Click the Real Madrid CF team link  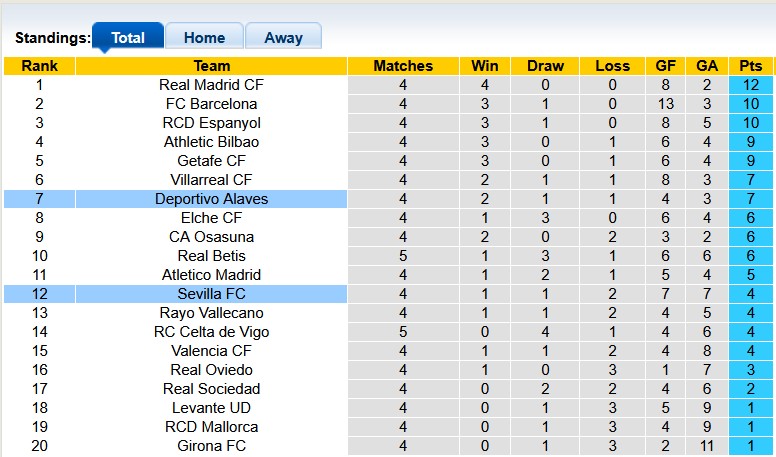pyautogui.click(x=211, y=85)
